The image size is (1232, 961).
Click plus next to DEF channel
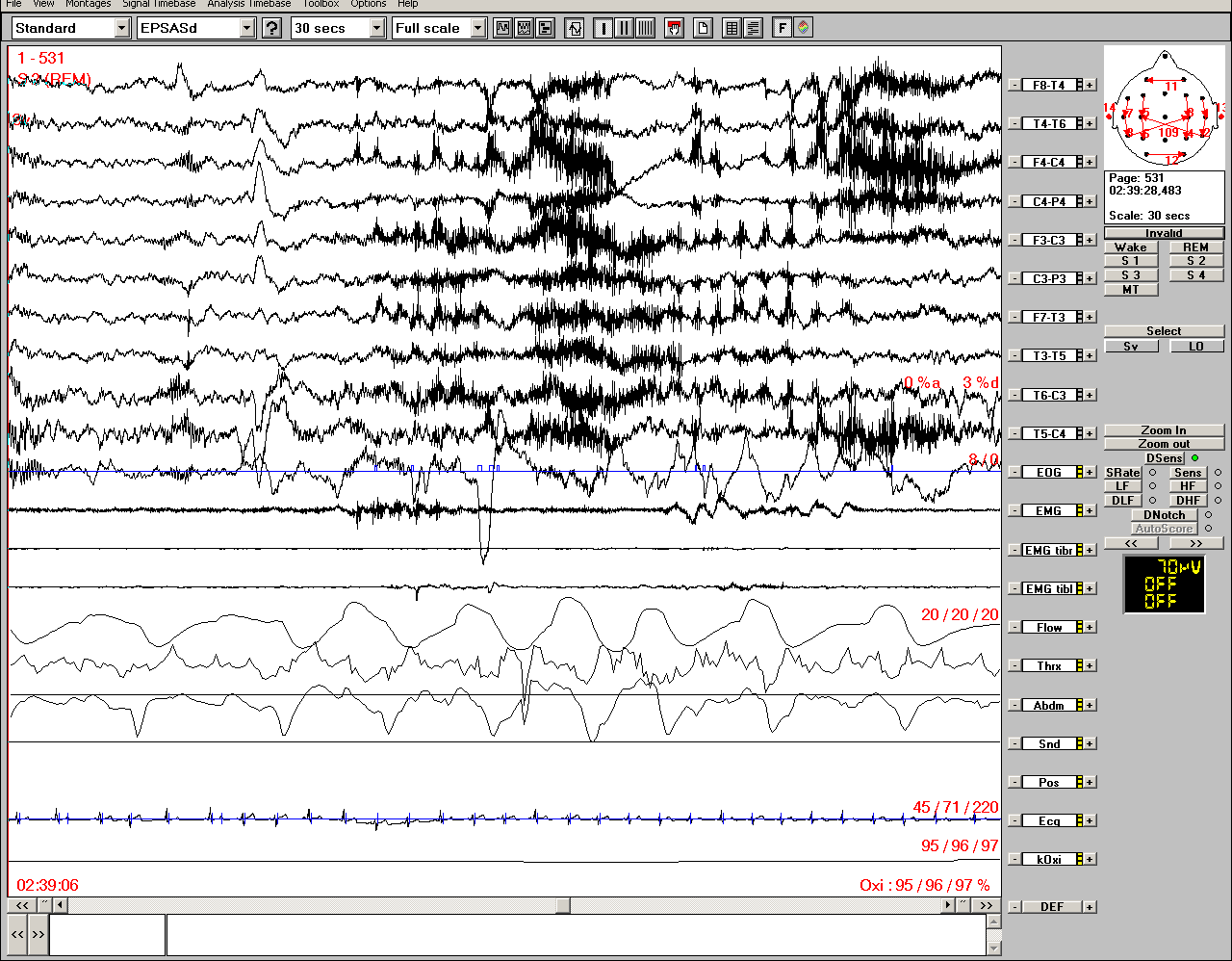click(1090, 907)
